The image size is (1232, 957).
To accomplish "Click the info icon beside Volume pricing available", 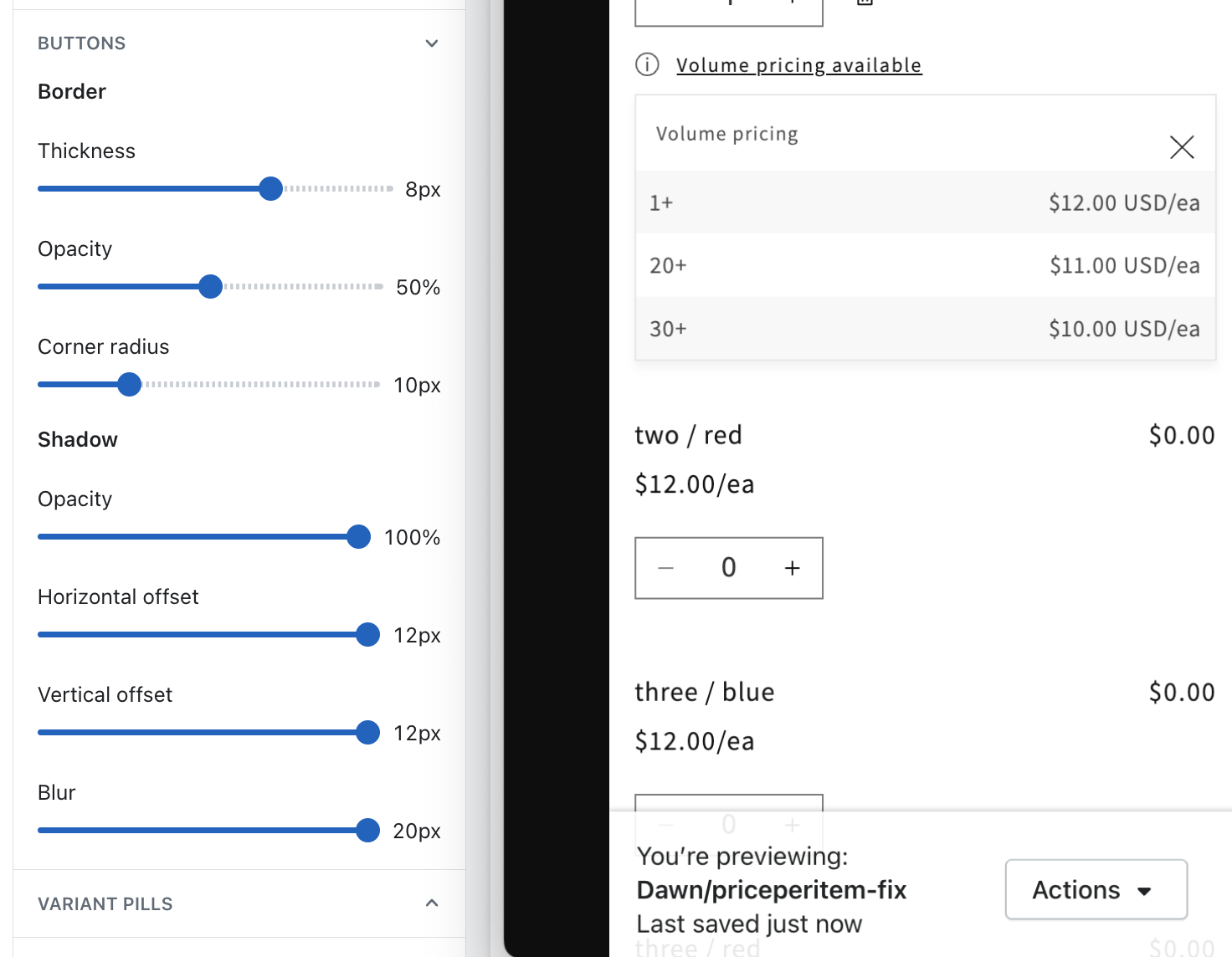I will (x=647, y=64).
